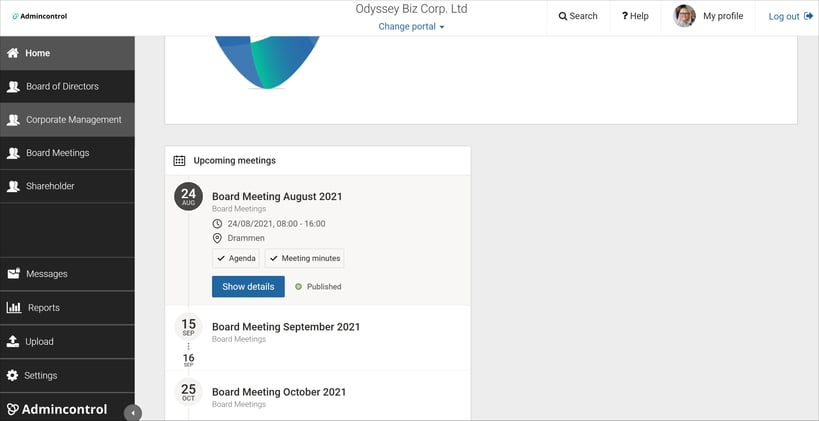This screenshot has height=421, width=819.
Task: Open Board of Directors section
Action: pyautogui.click(x=67, y=87)
